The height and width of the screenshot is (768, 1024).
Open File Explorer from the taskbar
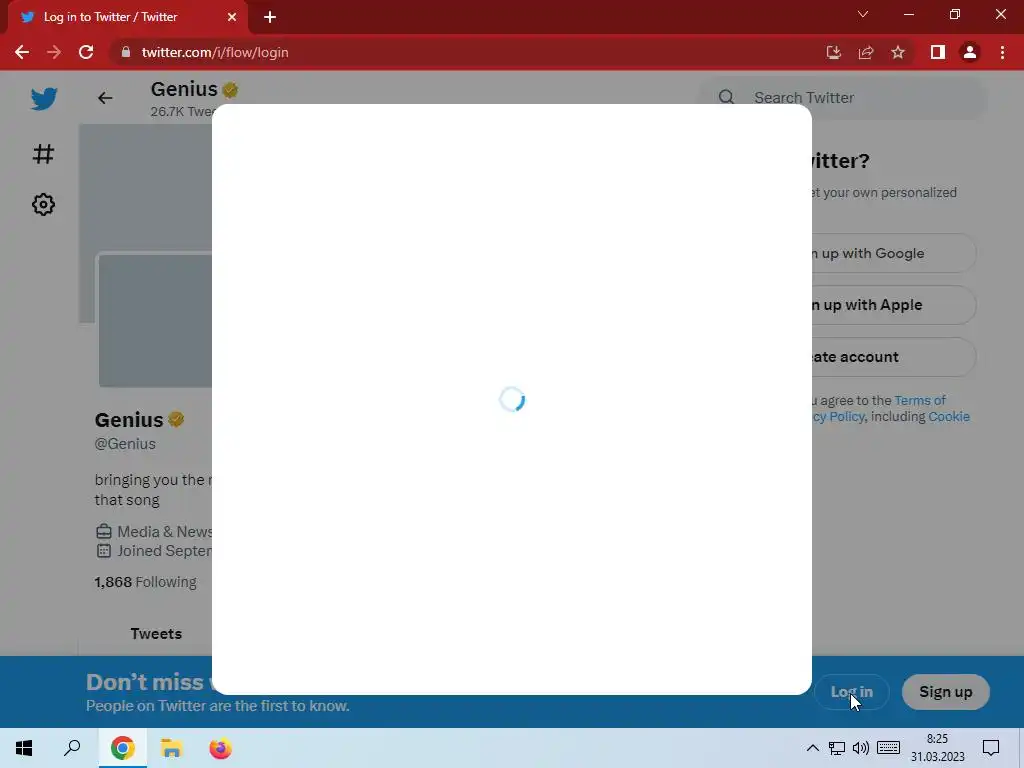(171, 748)
